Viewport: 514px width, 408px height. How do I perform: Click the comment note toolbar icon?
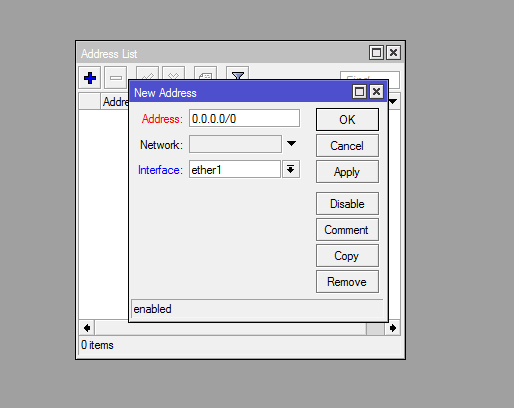point(205,73)
